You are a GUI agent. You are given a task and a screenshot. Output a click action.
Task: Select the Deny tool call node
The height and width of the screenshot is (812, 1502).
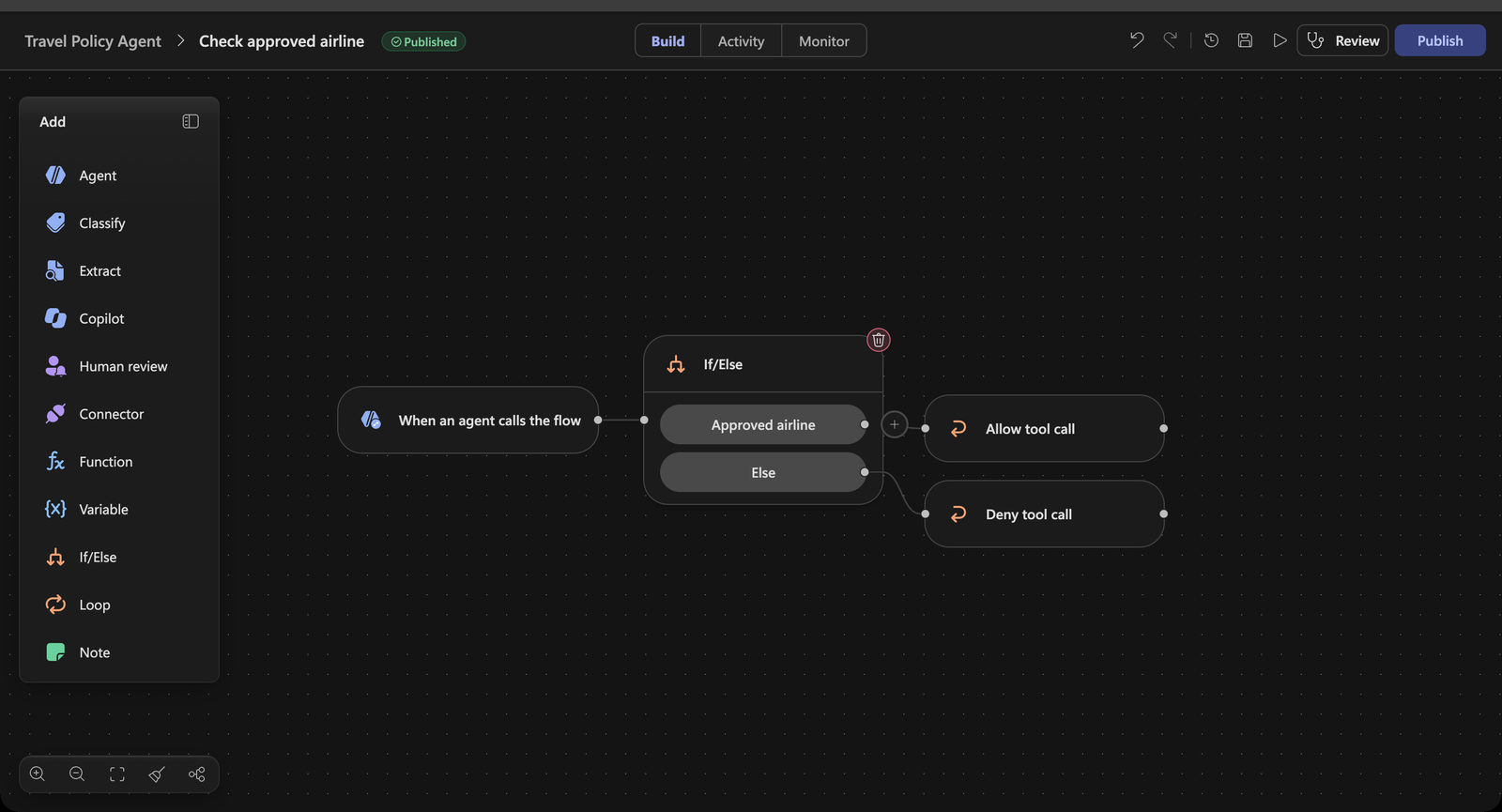1044,513
